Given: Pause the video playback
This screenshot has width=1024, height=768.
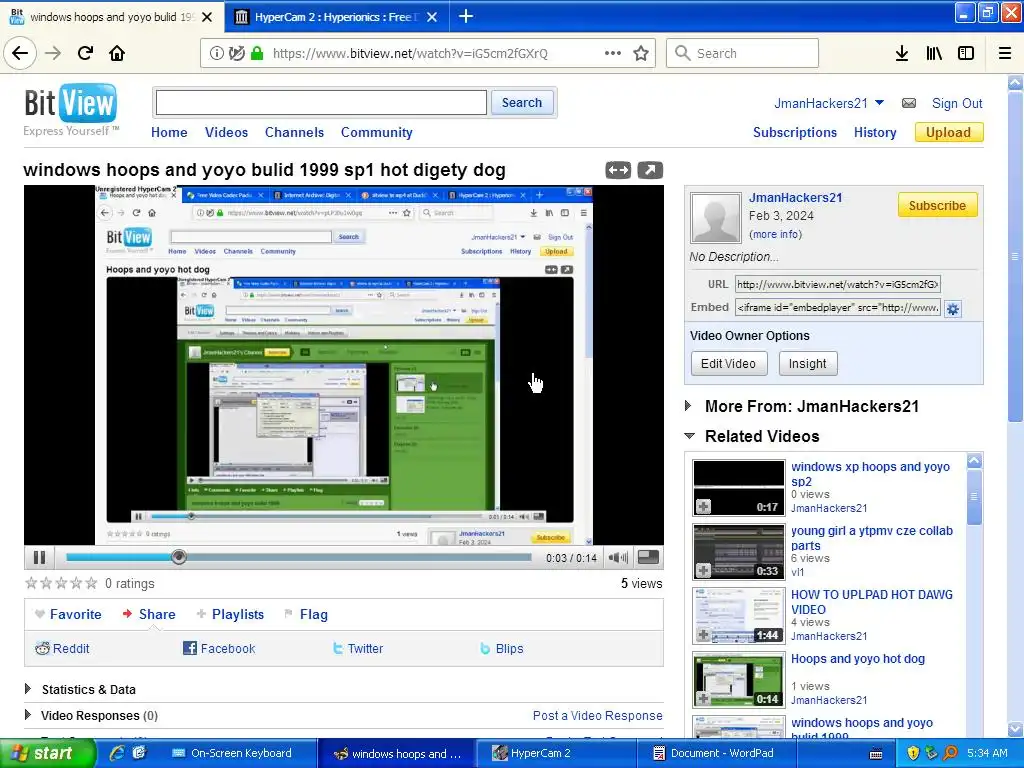Looking at the screenshot, I should (39, 557).
